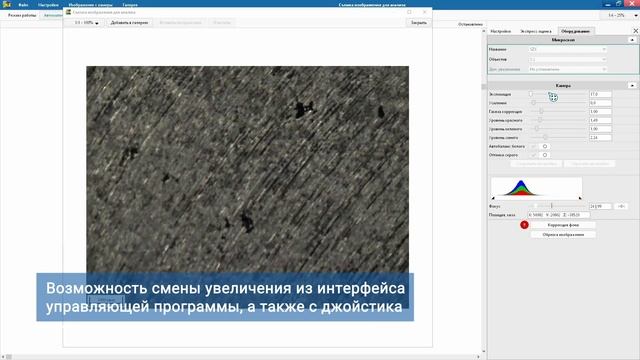Click the Режим работы toolbar label
Viewport: 640px width, 360px height.
click(x=22, y=15)
